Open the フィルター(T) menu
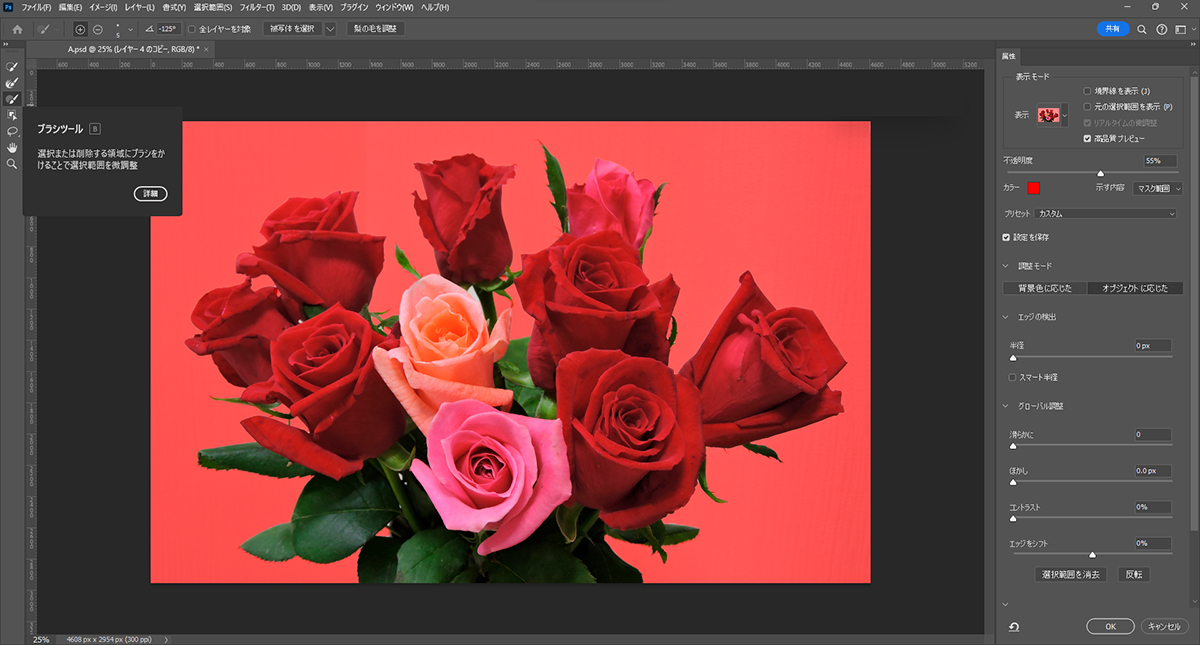Screen dimensions: 1200x645 click(x=257, y=7)
